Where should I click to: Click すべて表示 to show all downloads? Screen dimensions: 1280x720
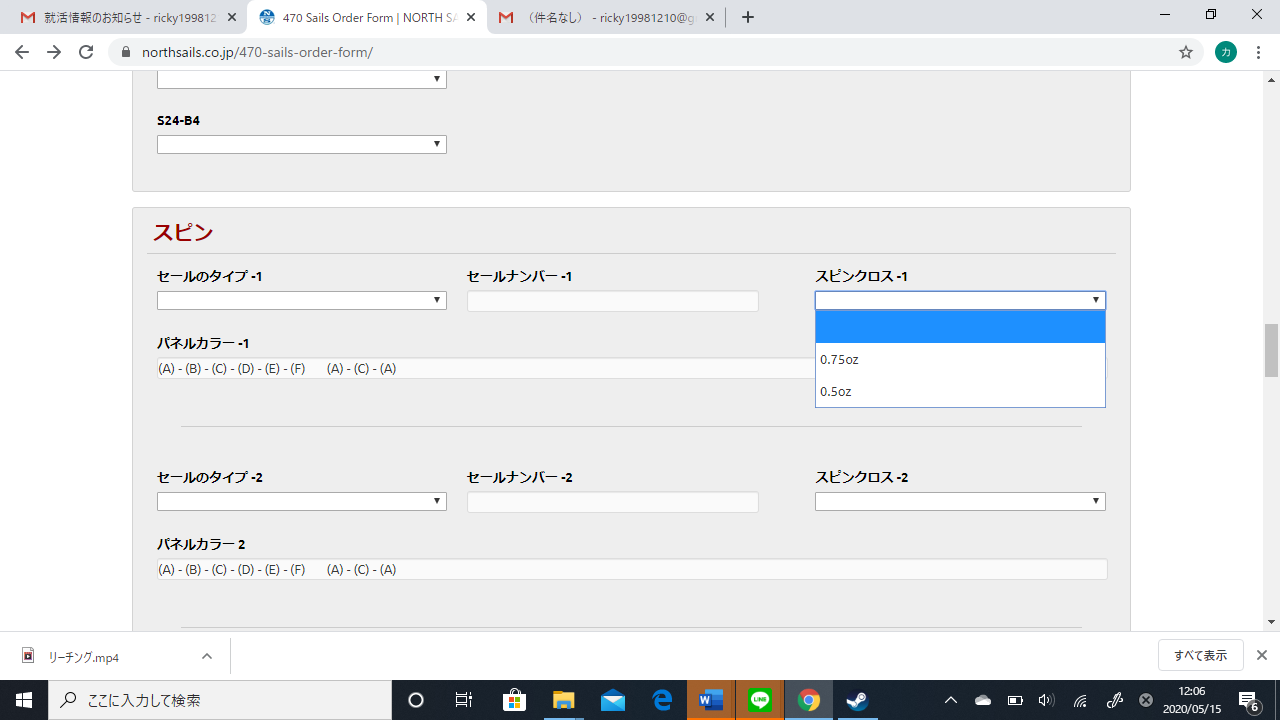click(1200, 655)
